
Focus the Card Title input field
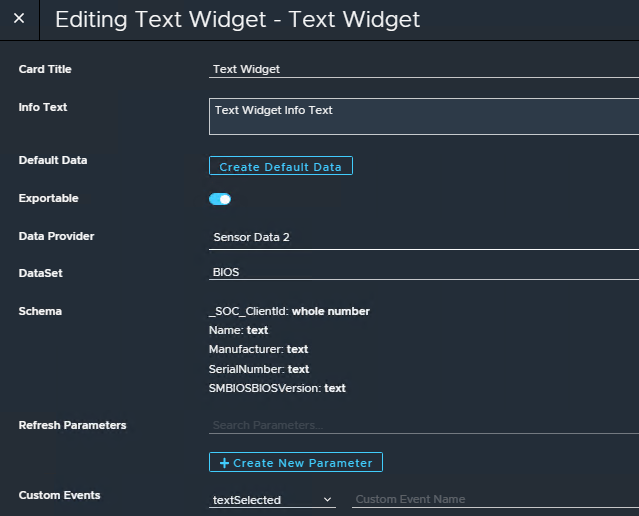424,69
